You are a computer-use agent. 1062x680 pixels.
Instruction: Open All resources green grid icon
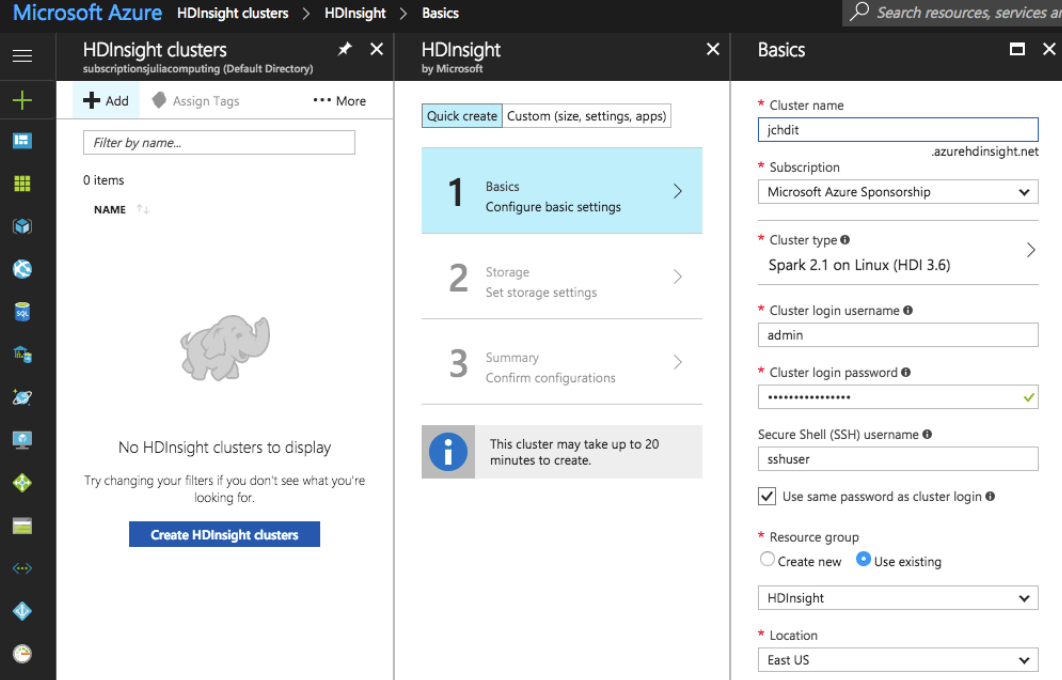22,184
